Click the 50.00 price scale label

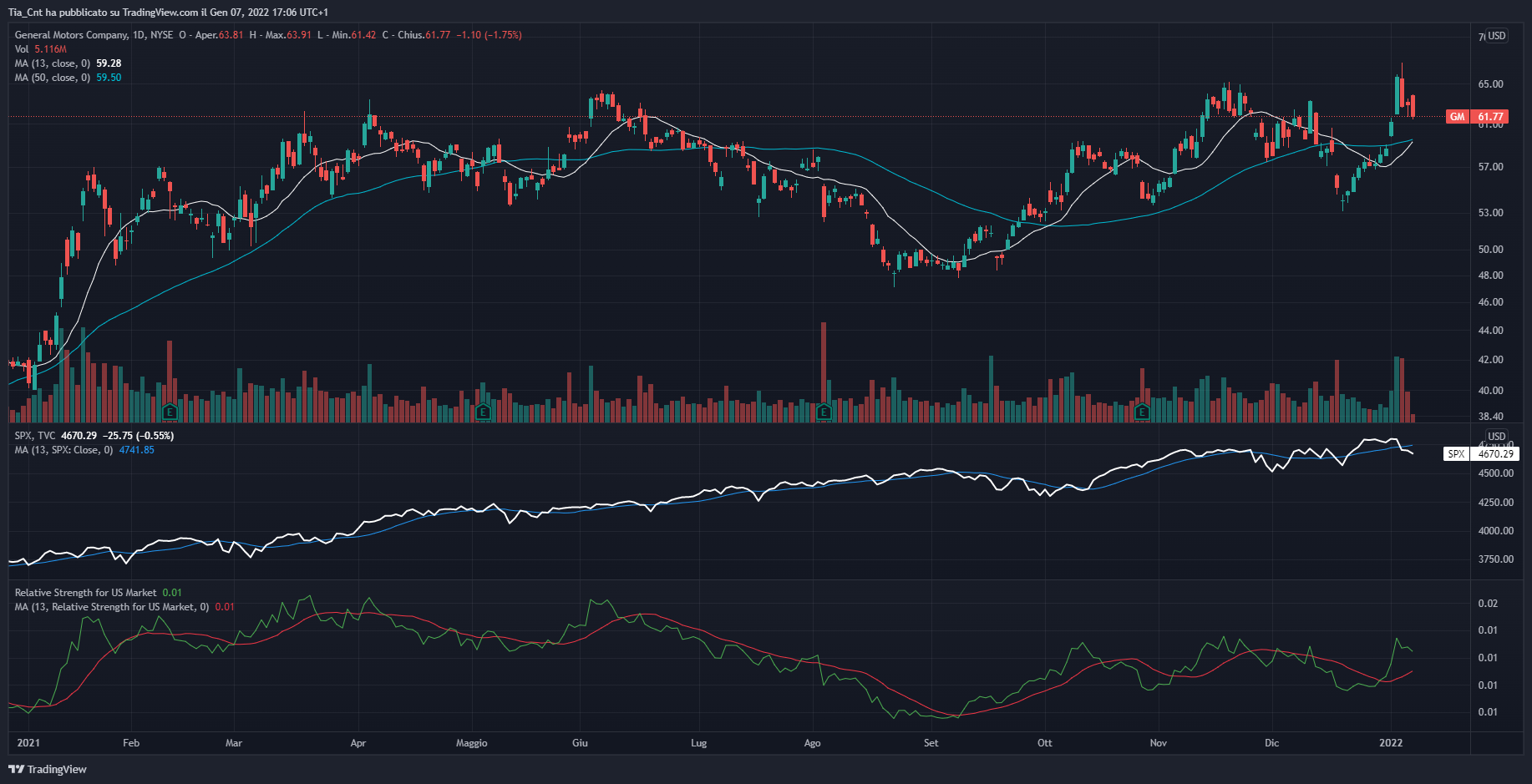1490,250
